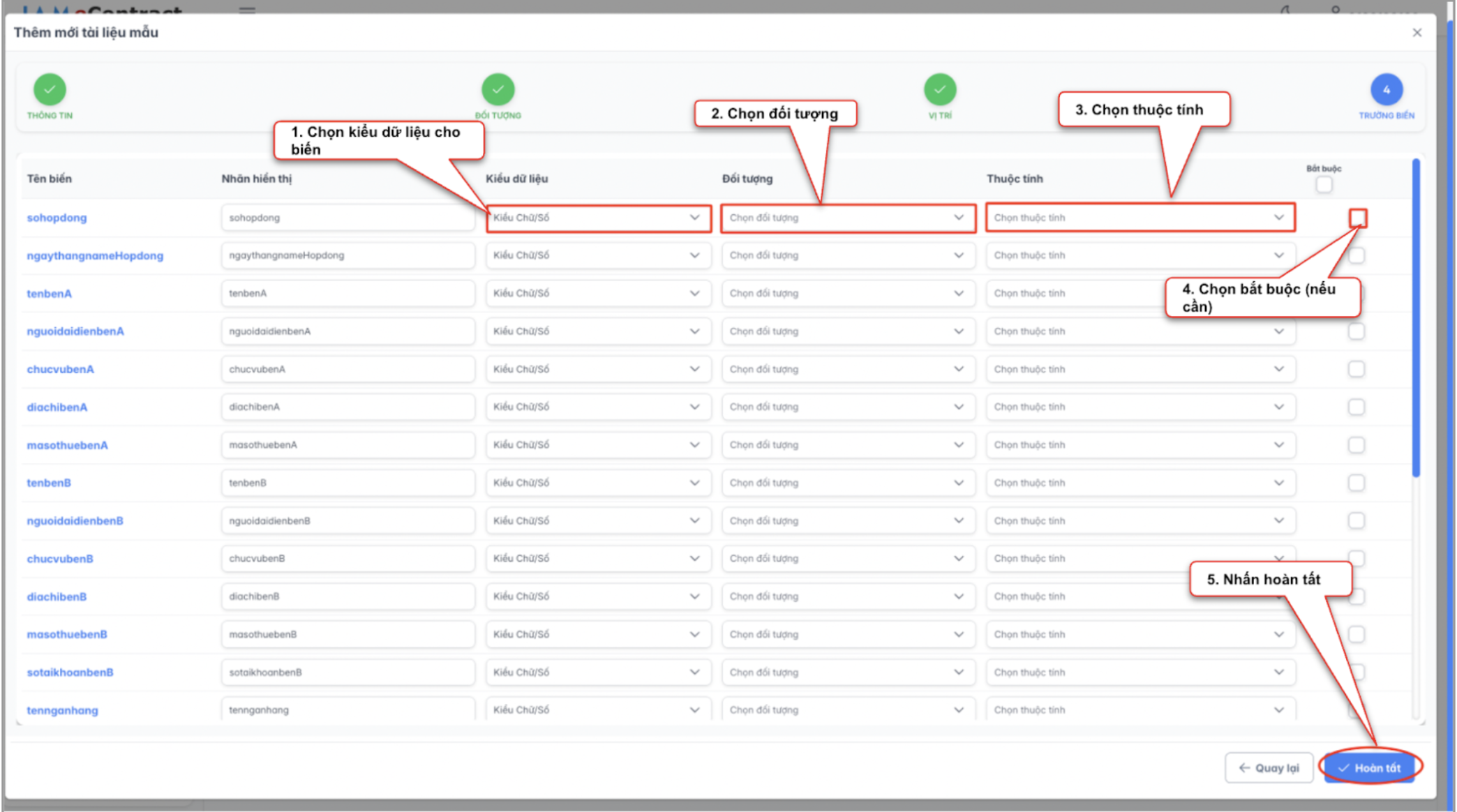Open sohopdong Chọn đối tượng dropdown
This screenshot has width=1457, height=812.
tap(837, 218)
